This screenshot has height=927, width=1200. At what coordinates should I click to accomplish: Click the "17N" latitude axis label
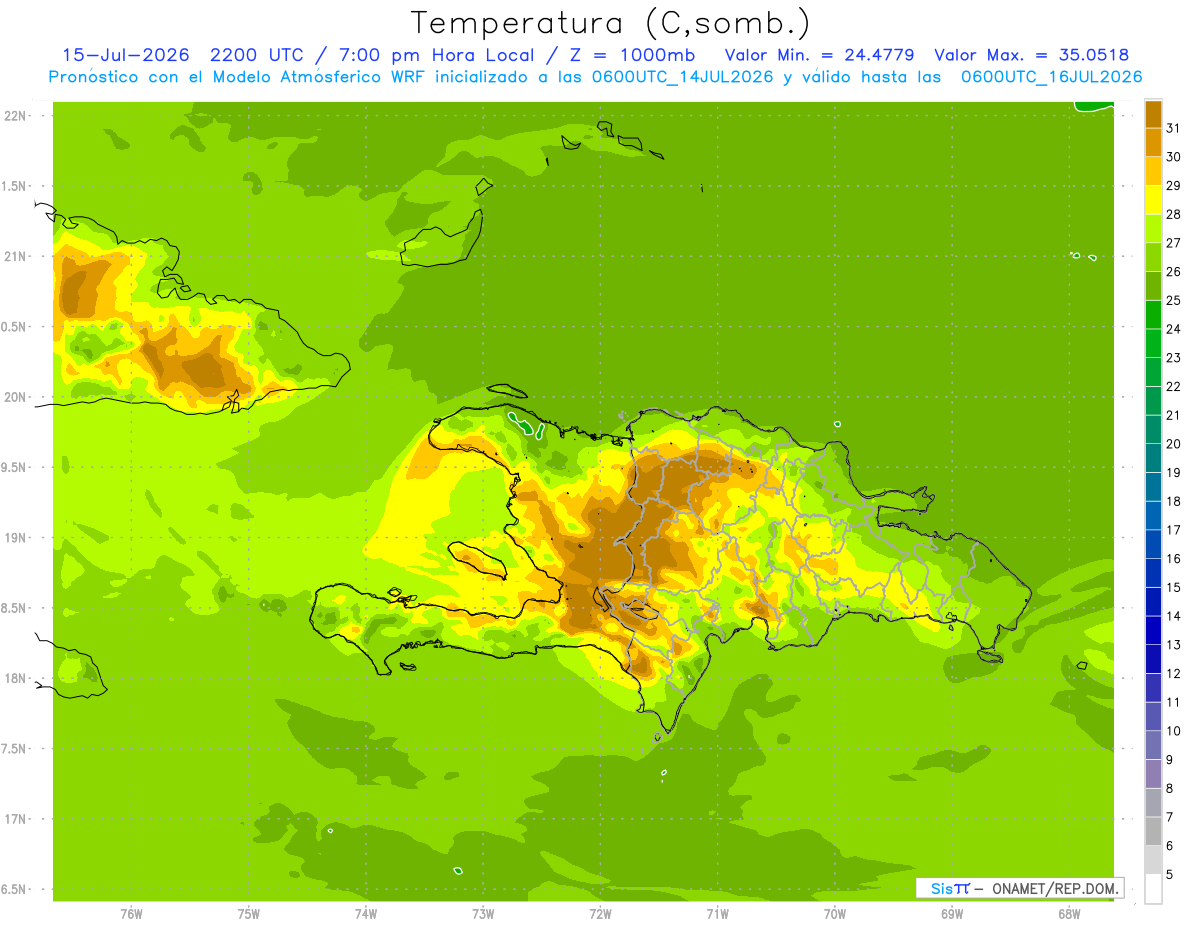(x=16, y=819)
